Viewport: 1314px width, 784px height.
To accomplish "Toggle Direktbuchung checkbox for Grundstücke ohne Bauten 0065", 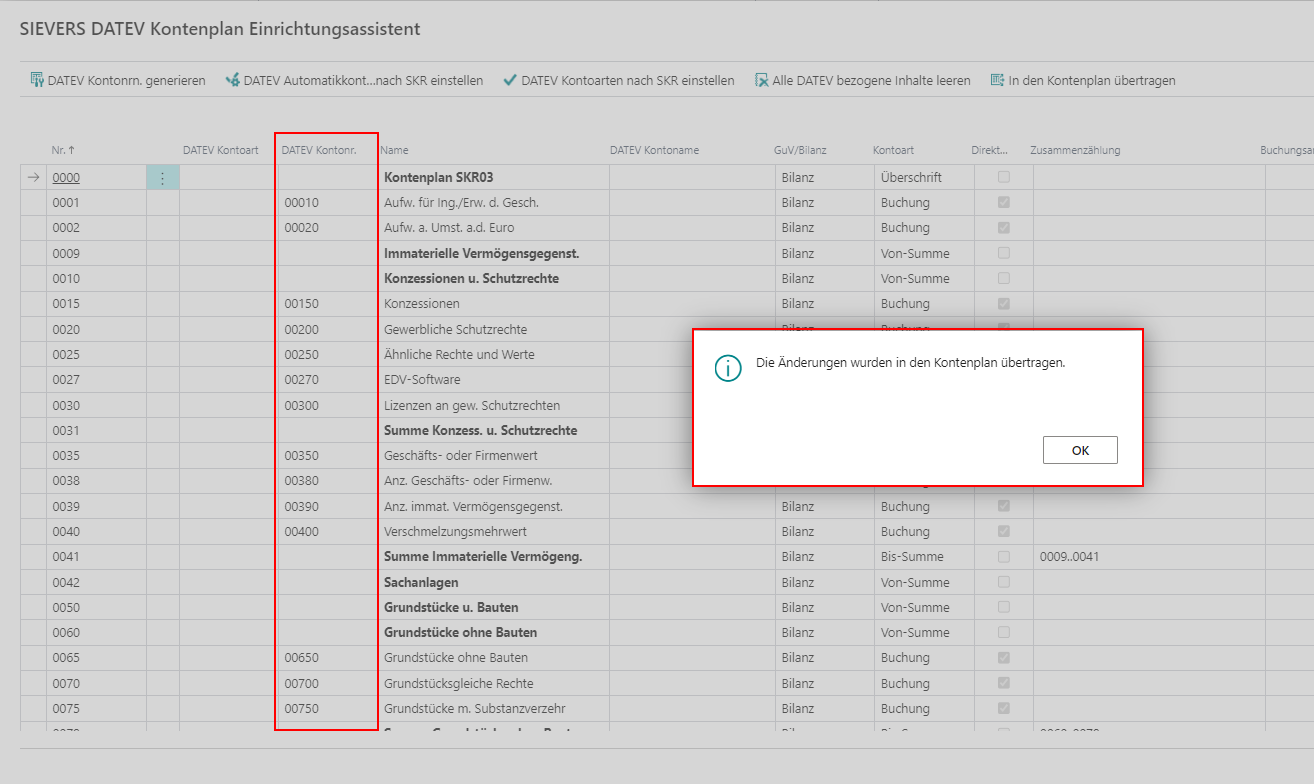I will tap(1003, 658).
